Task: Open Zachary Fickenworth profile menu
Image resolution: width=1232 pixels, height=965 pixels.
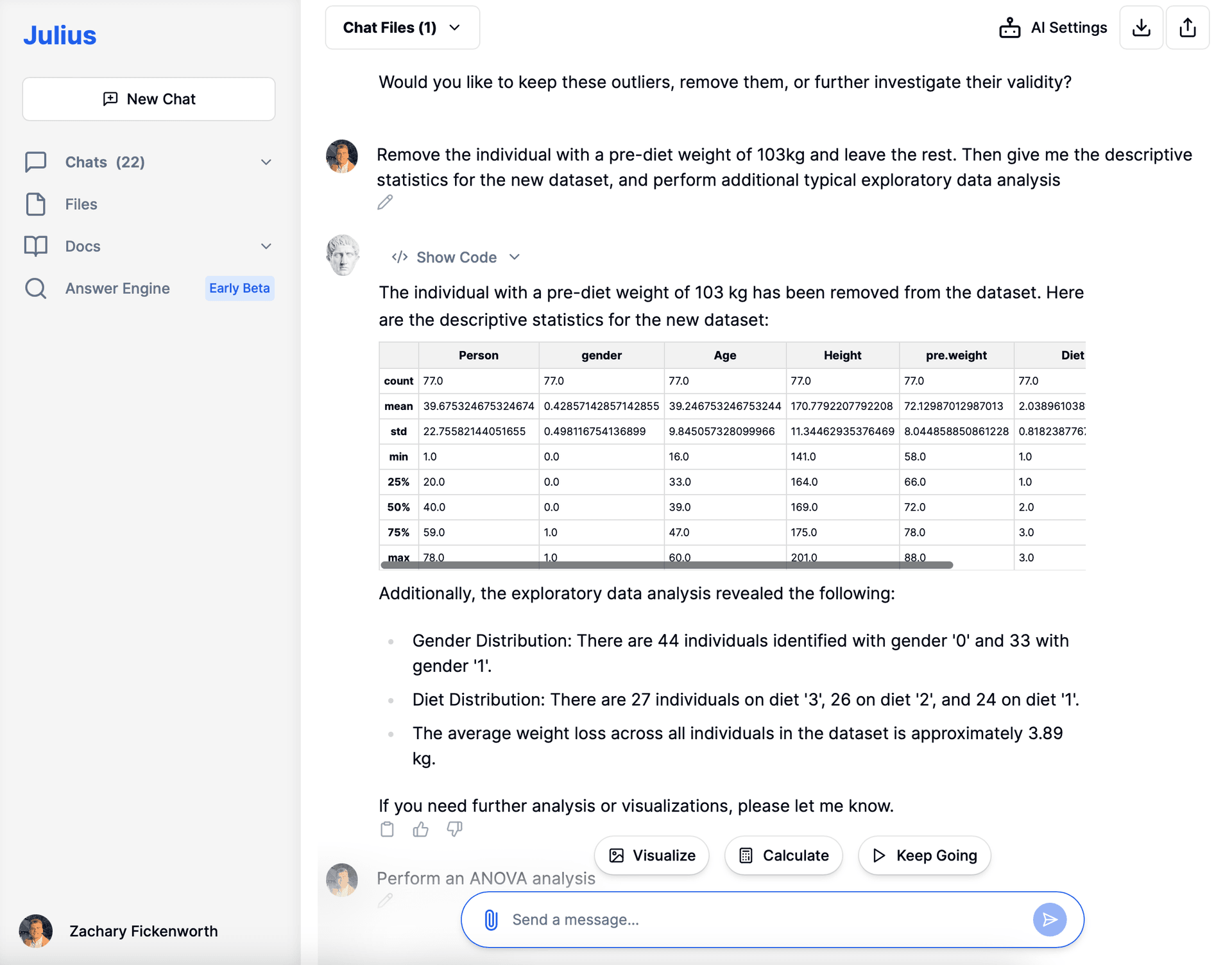Action: coord(119,931)
